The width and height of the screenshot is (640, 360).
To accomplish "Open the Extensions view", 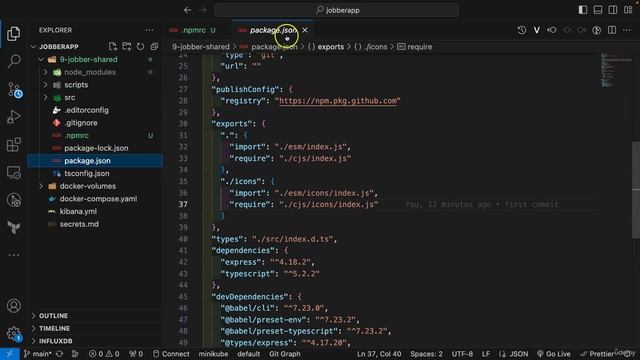I will pyautogui.click(x=13, y=144).
